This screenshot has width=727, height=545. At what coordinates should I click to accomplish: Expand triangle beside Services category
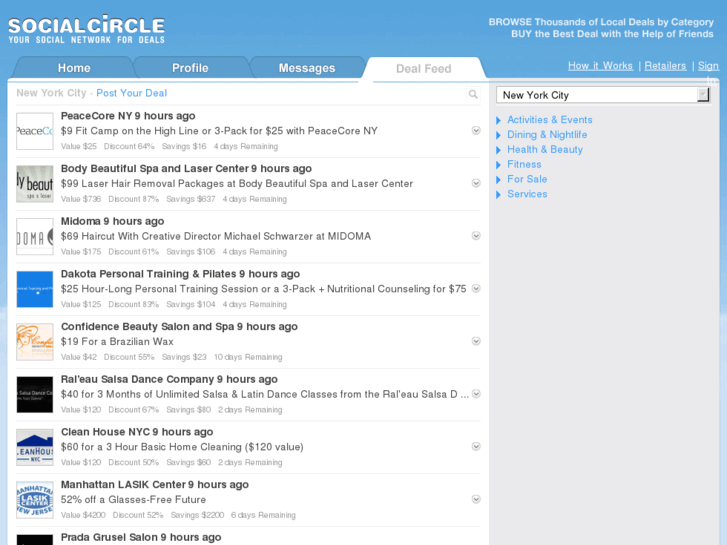(498, 195)
